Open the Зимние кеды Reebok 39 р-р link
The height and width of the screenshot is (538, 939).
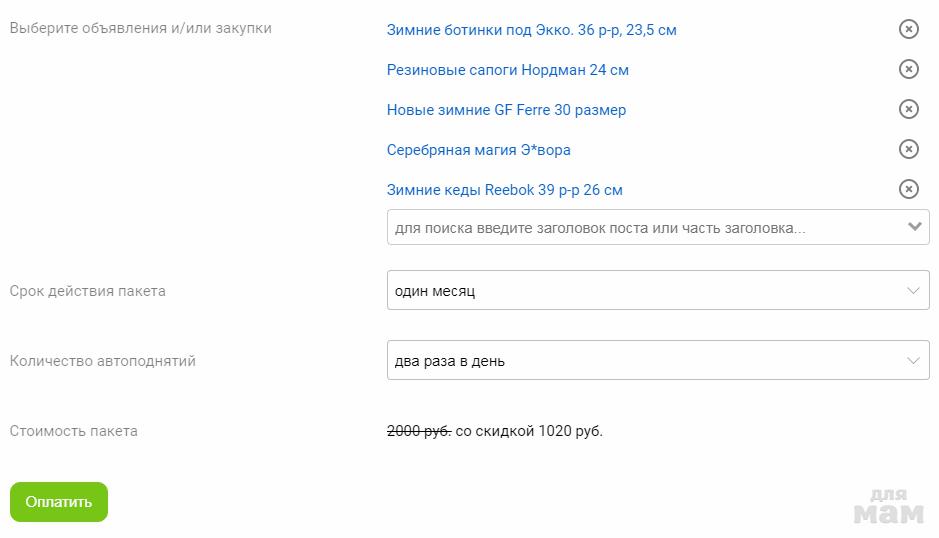click(511, 190)
